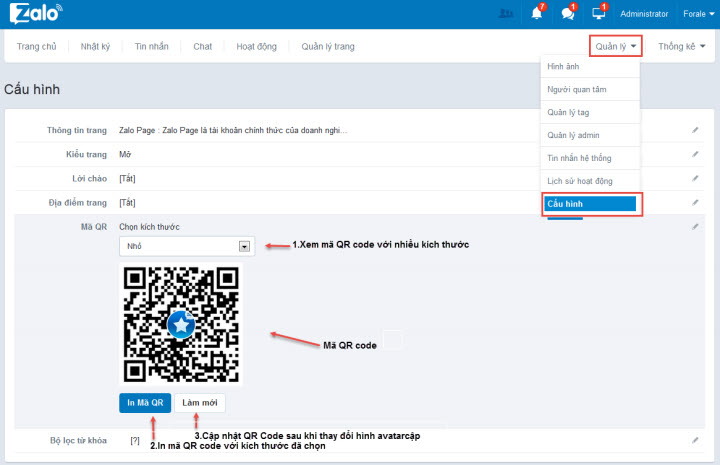720x465 pixels.
Task: Open the chat messages bubble icon
Action: coord(568,14)
